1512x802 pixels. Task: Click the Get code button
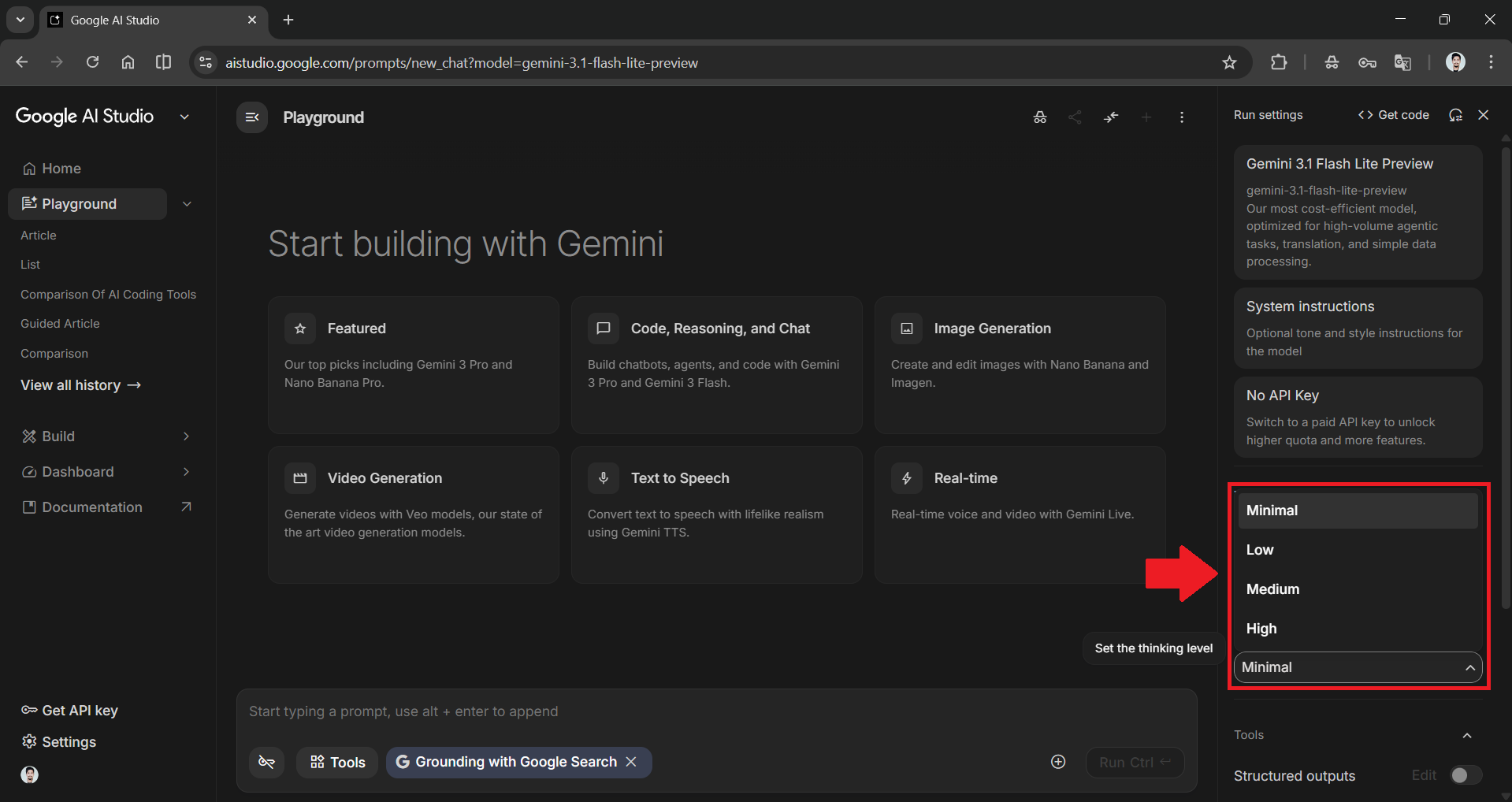point(1393,114)
